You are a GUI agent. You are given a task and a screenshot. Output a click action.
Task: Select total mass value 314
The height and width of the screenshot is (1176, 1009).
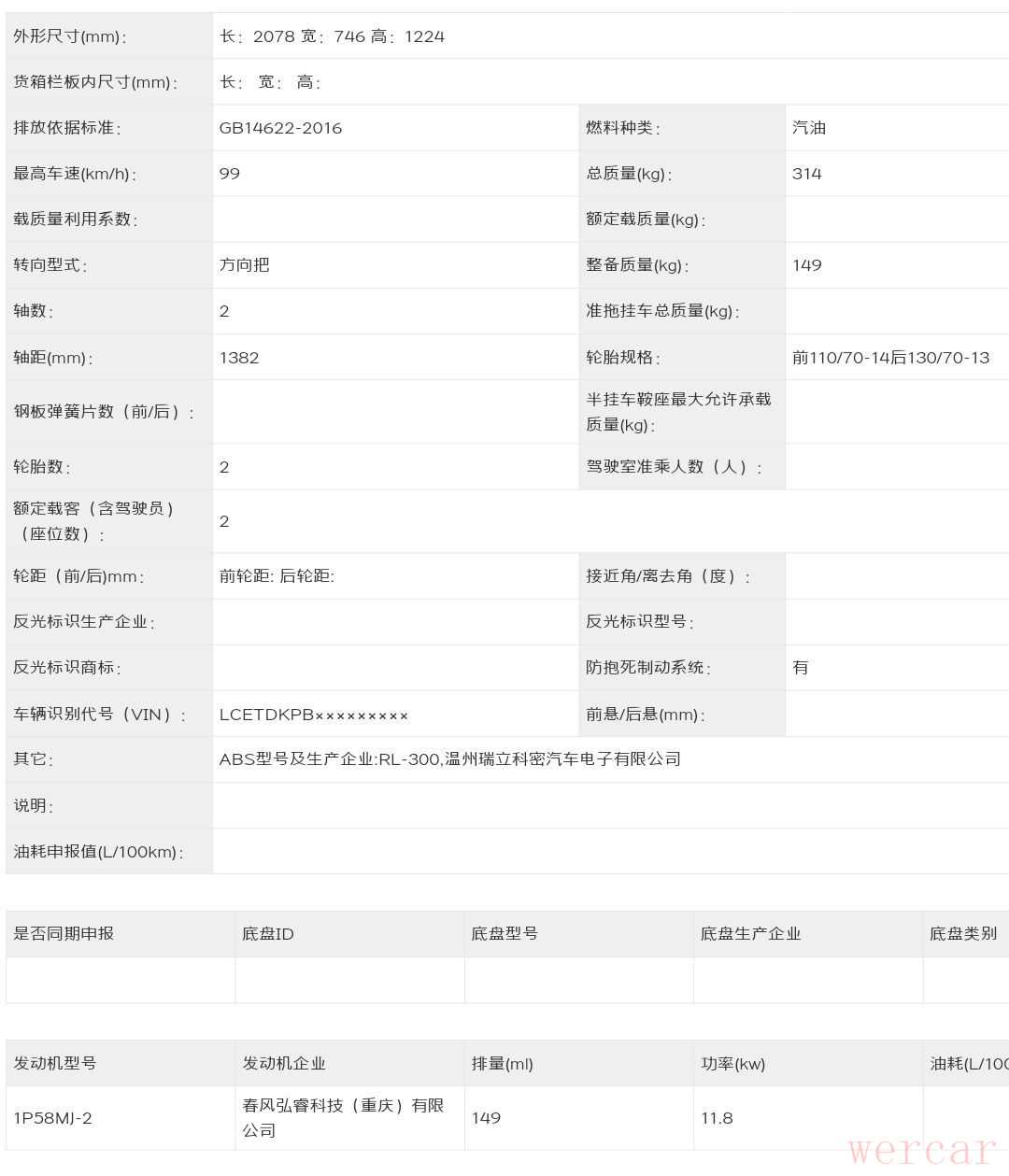click(x=807, y=174)
